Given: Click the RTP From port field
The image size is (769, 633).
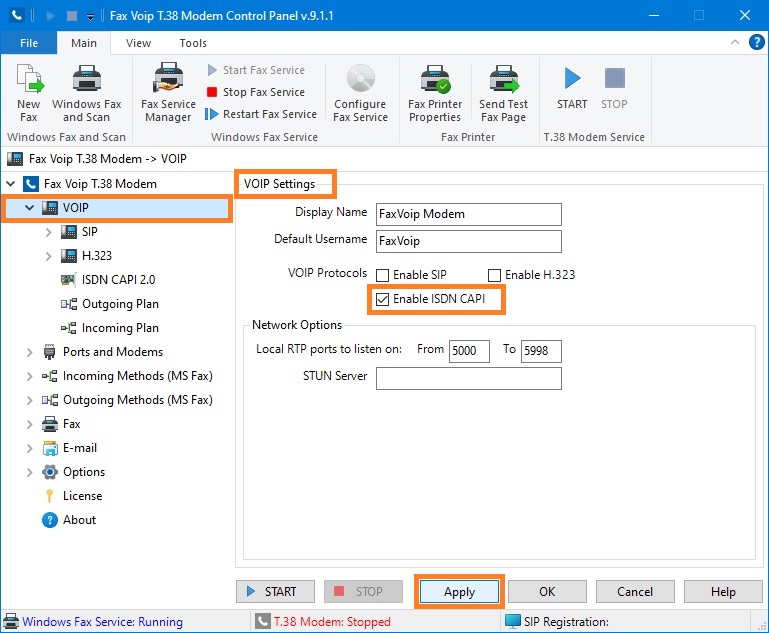Looking at the screenshot, I should (469, 351).
